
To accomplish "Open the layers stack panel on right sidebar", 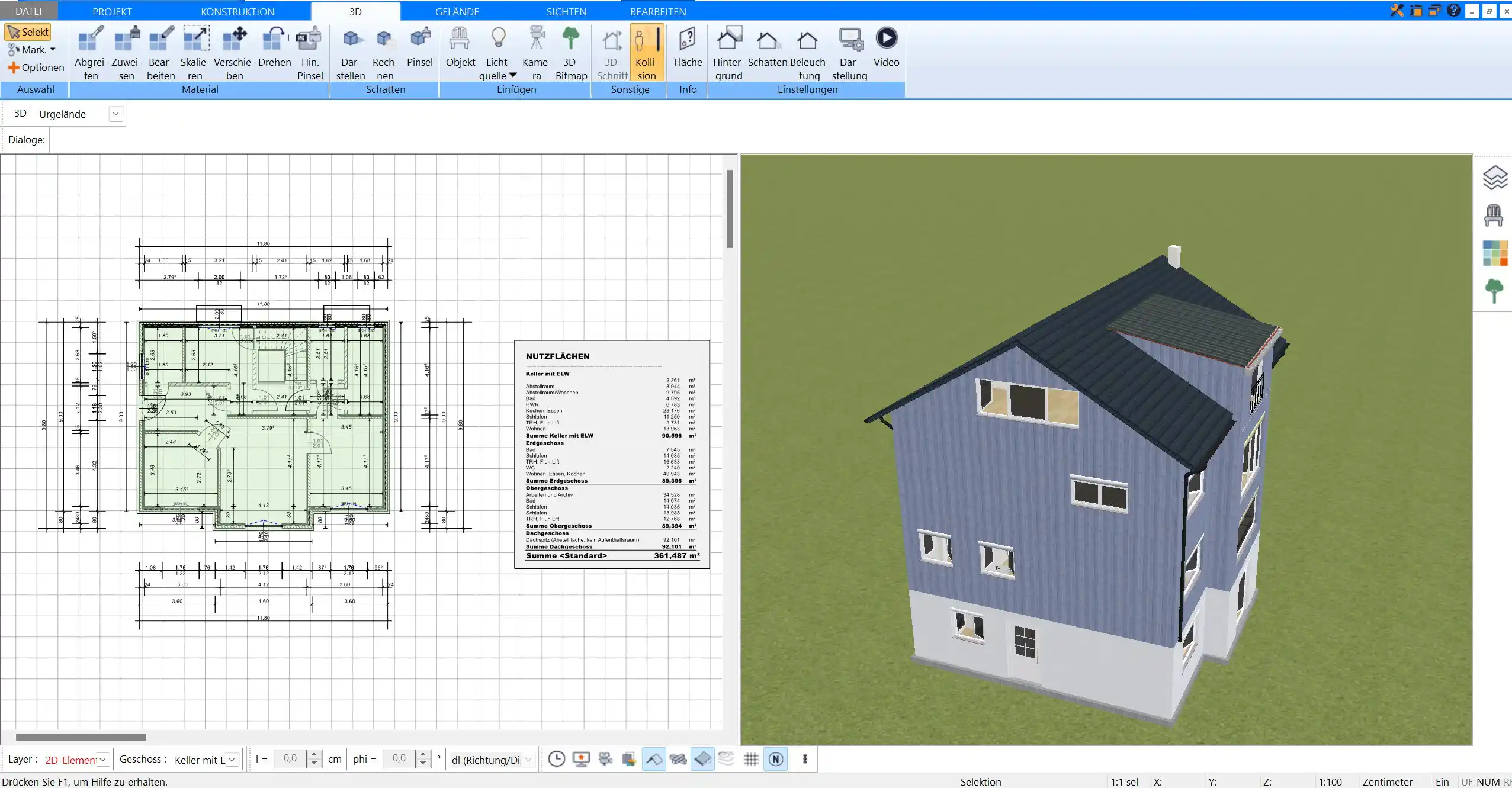I will (1494, 177).
